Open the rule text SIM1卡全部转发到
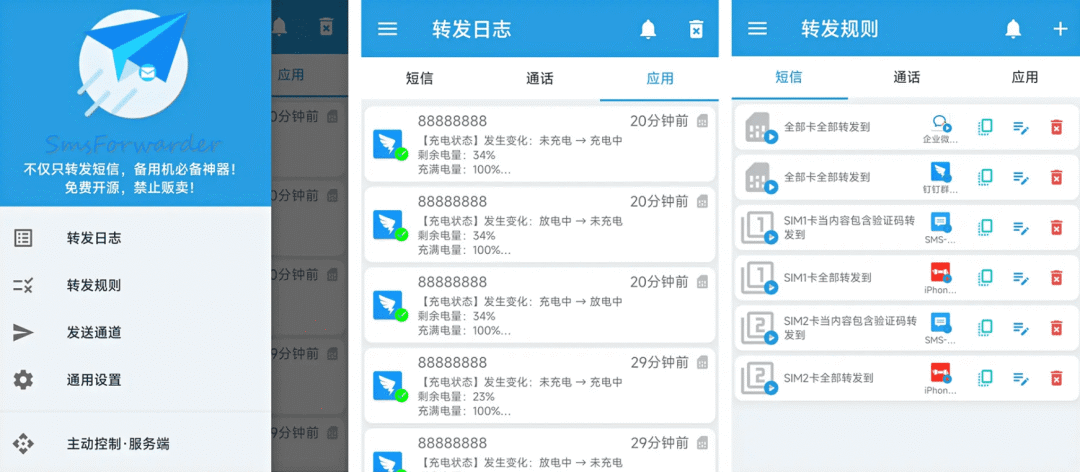The height and width of the screenshot is (472, 1080). pos(827,278)
